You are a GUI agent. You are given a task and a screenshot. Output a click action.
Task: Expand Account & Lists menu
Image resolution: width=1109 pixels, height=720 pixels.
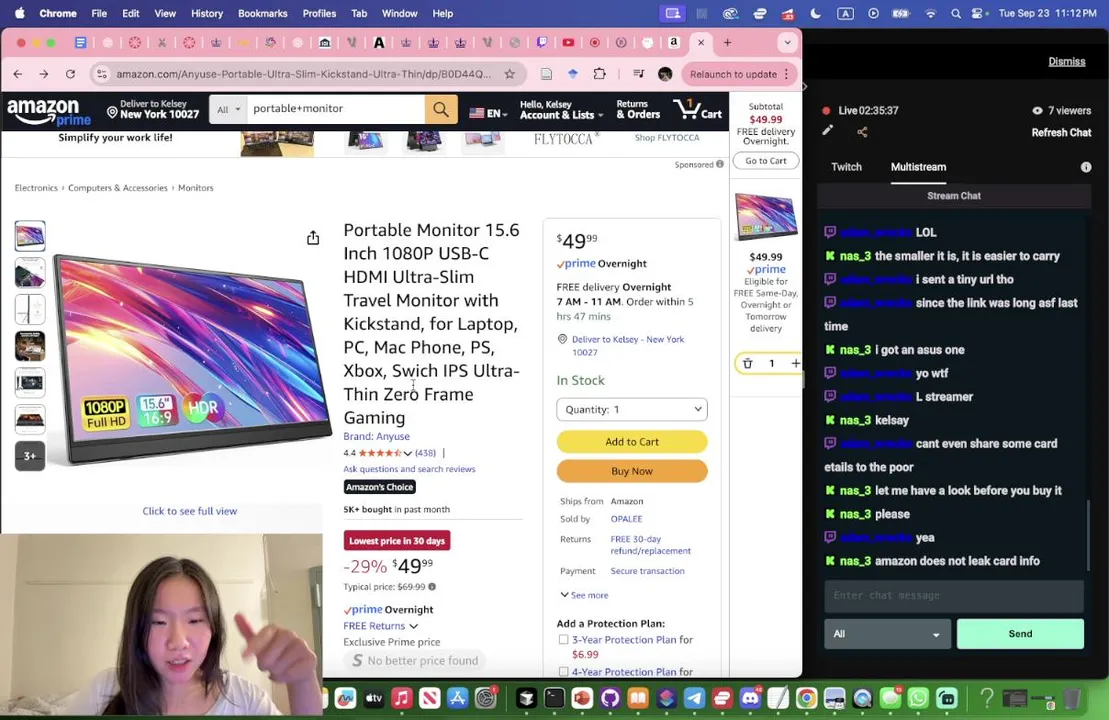562,110
